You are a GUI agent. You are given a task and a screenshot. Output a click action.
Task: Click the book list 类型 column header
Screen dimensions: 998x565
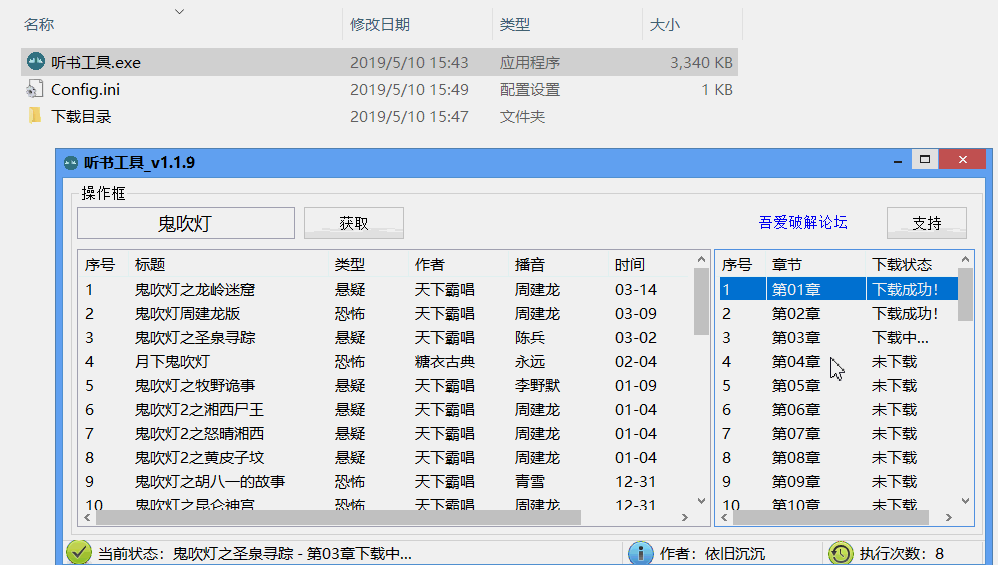coord(350,265)
